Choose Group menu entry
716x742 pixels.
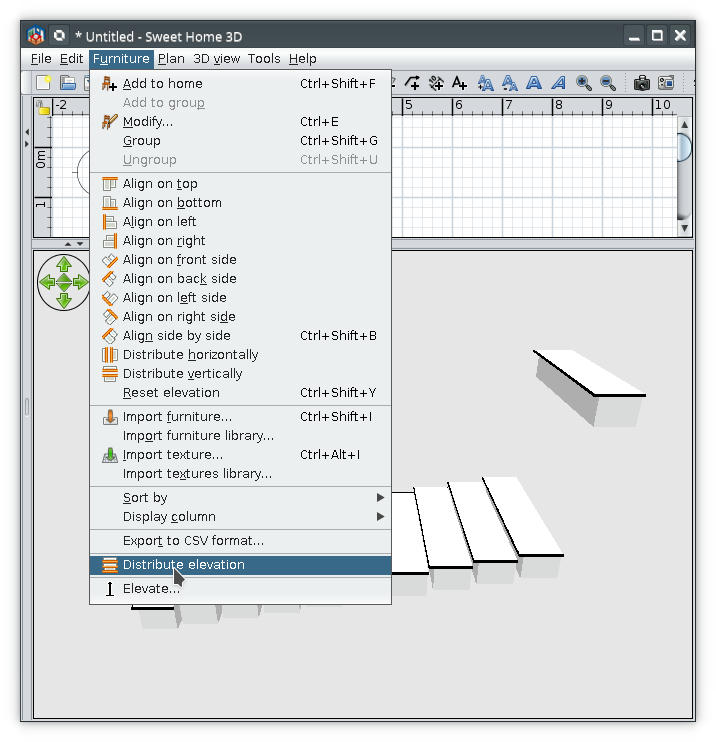[240, 141]
